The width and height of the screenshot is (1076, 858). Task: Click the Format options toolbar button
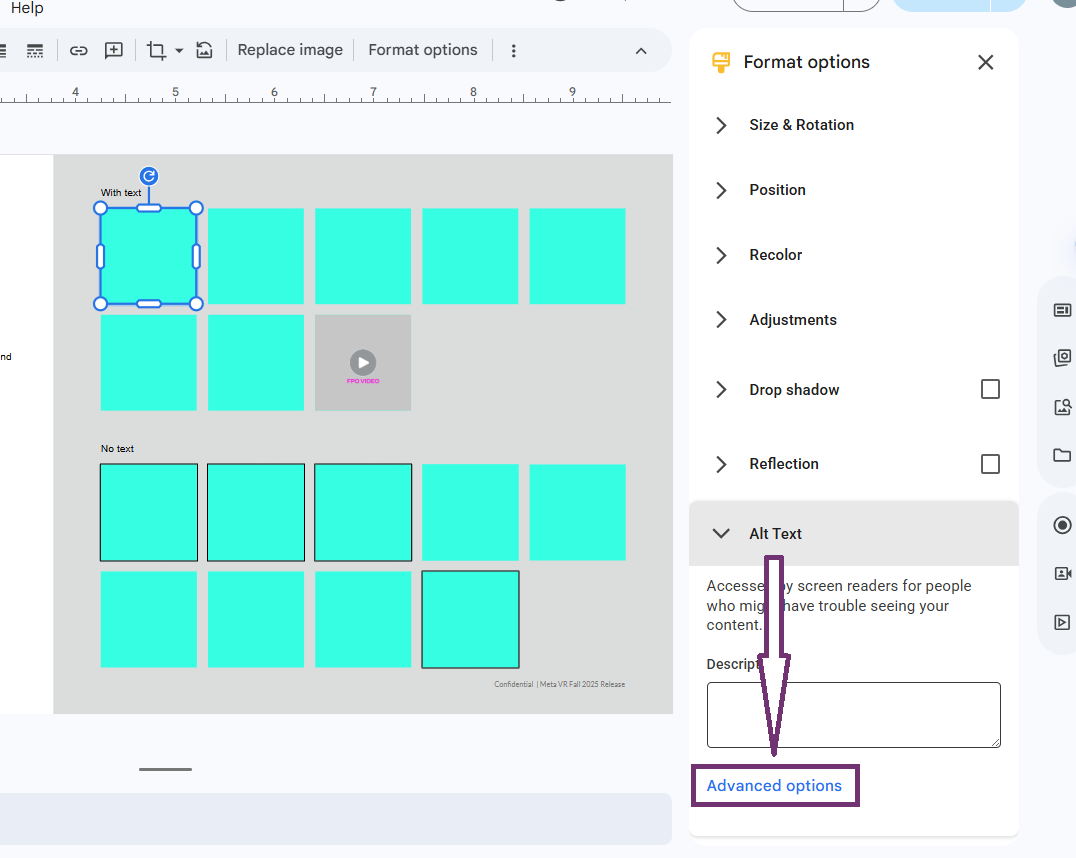(x=423, y=50)
